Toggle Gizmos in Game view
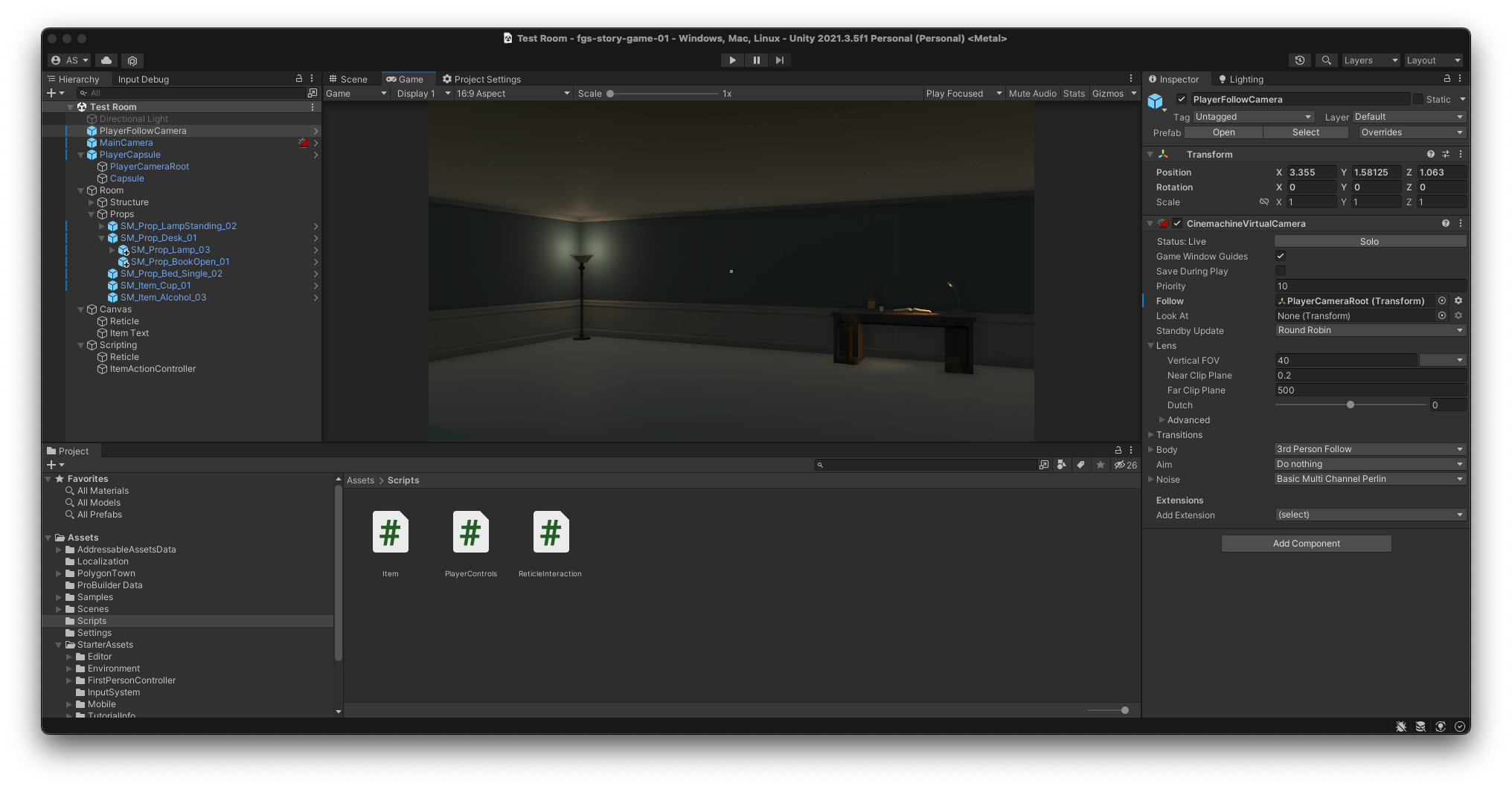 [1107, 93]
